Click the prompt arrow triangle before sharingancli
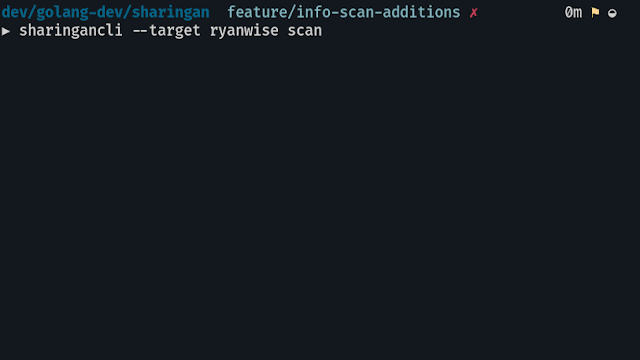 point(6,31)
